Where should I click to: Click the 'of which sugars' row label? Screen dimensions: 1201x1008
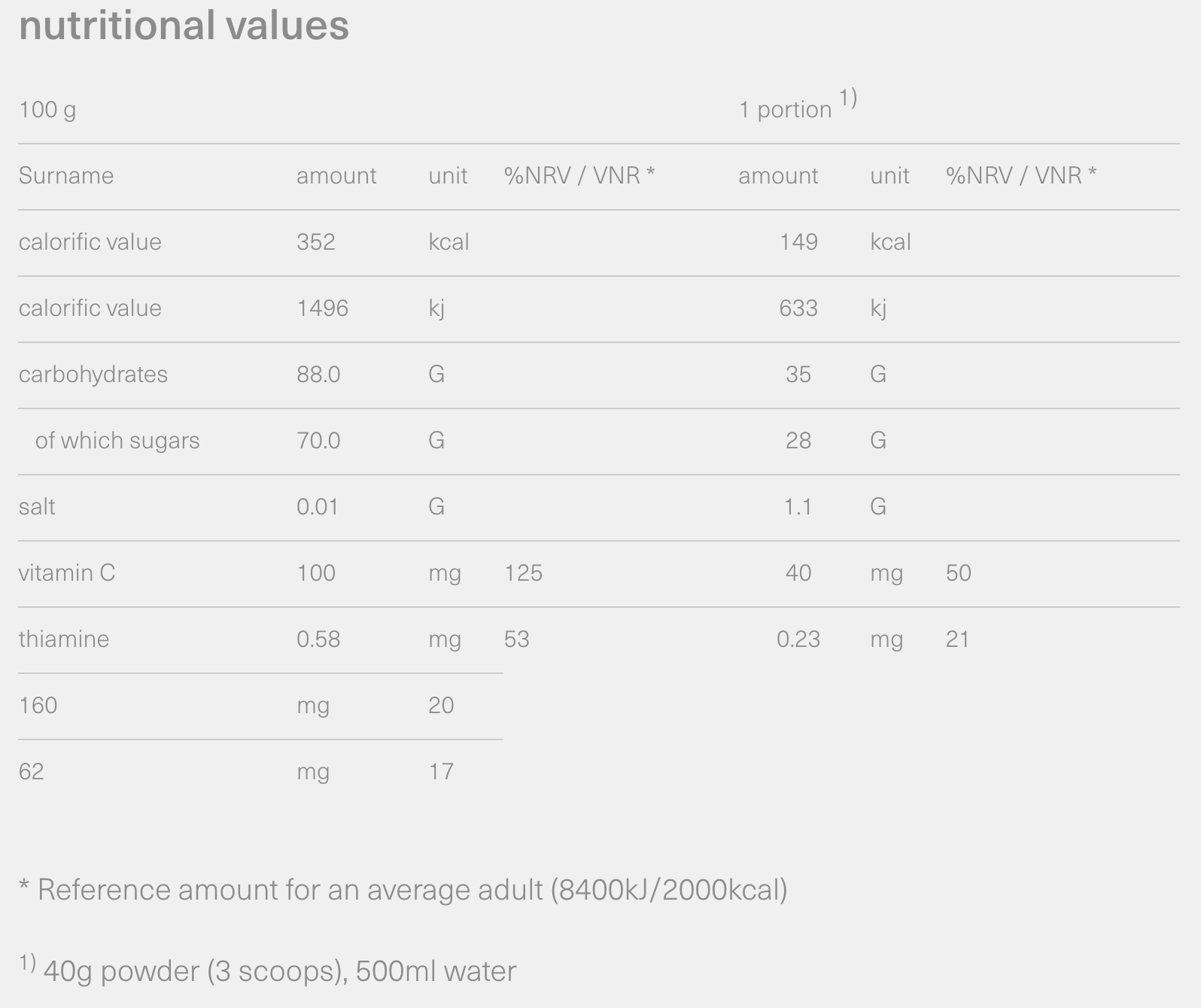pos(117,441)
